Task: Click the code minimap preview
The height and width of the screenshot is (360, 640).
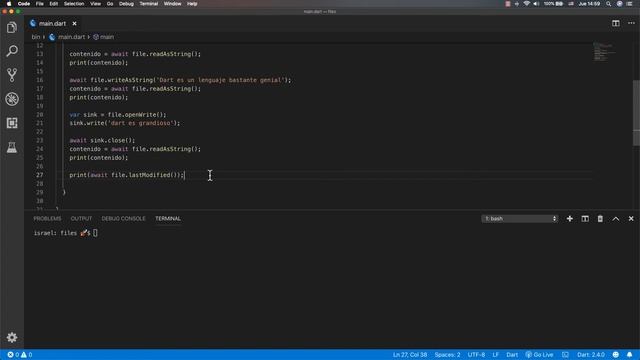Action: tap(604, 51)
